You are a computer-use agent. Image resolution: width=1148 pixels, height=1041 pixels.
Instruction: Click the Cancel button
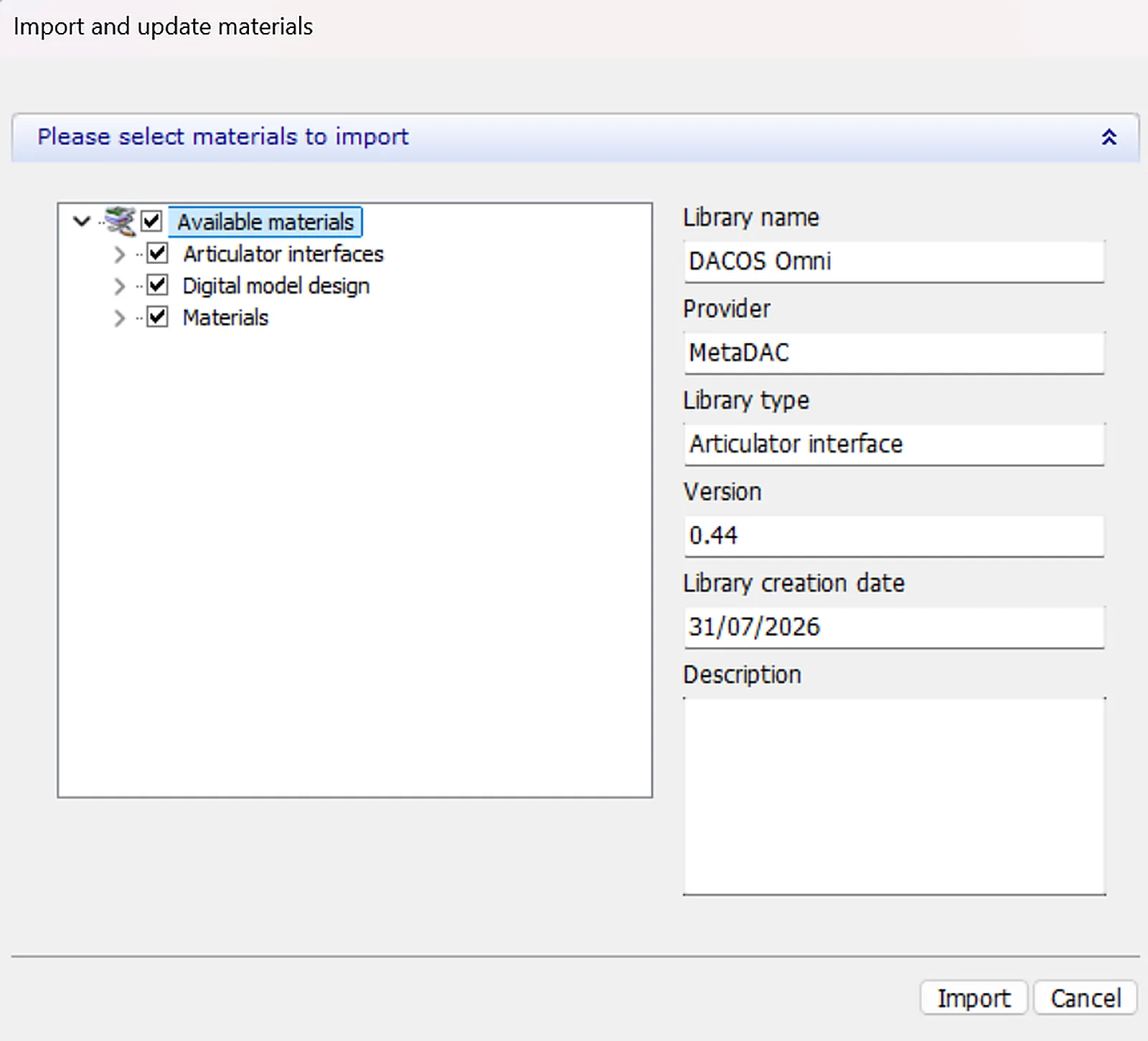pos(1086,998)
